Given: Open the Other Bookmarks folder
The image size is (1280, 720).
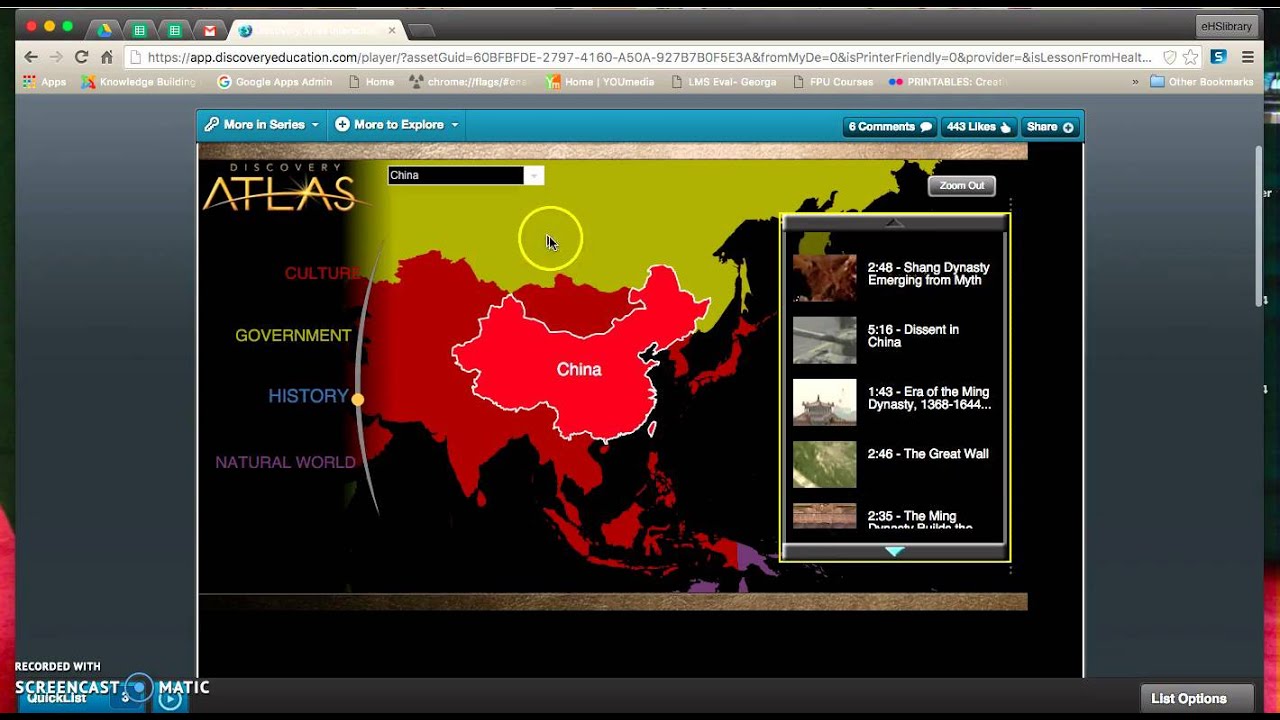Looking at the screenshot, I should (1202, 82).
